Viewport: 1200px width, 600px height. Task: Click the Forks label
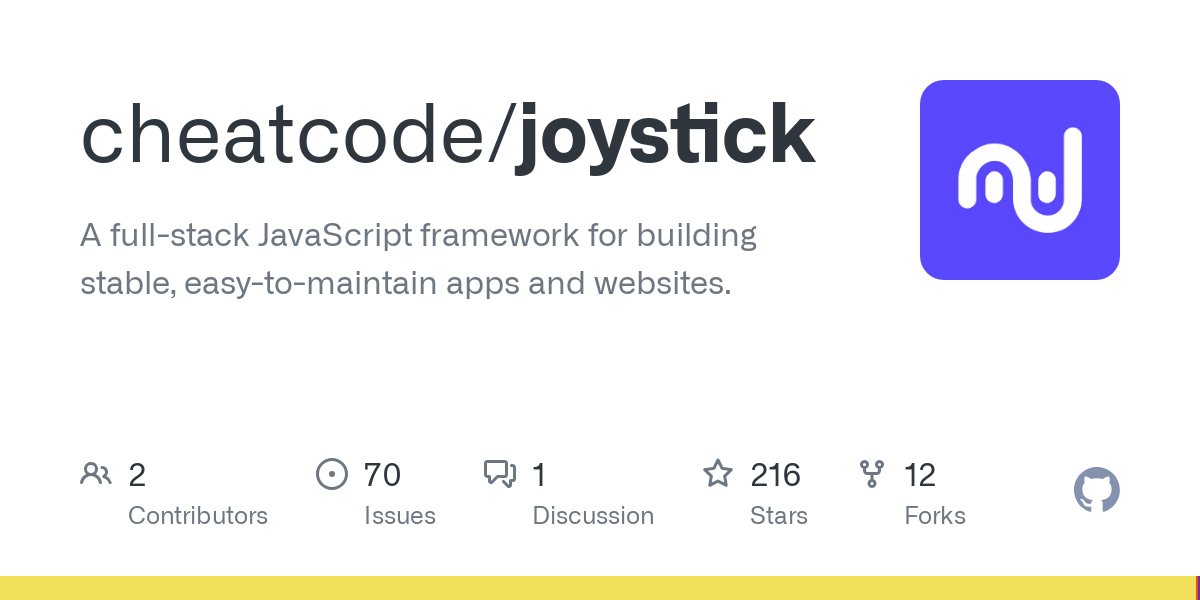coord(935,516)
